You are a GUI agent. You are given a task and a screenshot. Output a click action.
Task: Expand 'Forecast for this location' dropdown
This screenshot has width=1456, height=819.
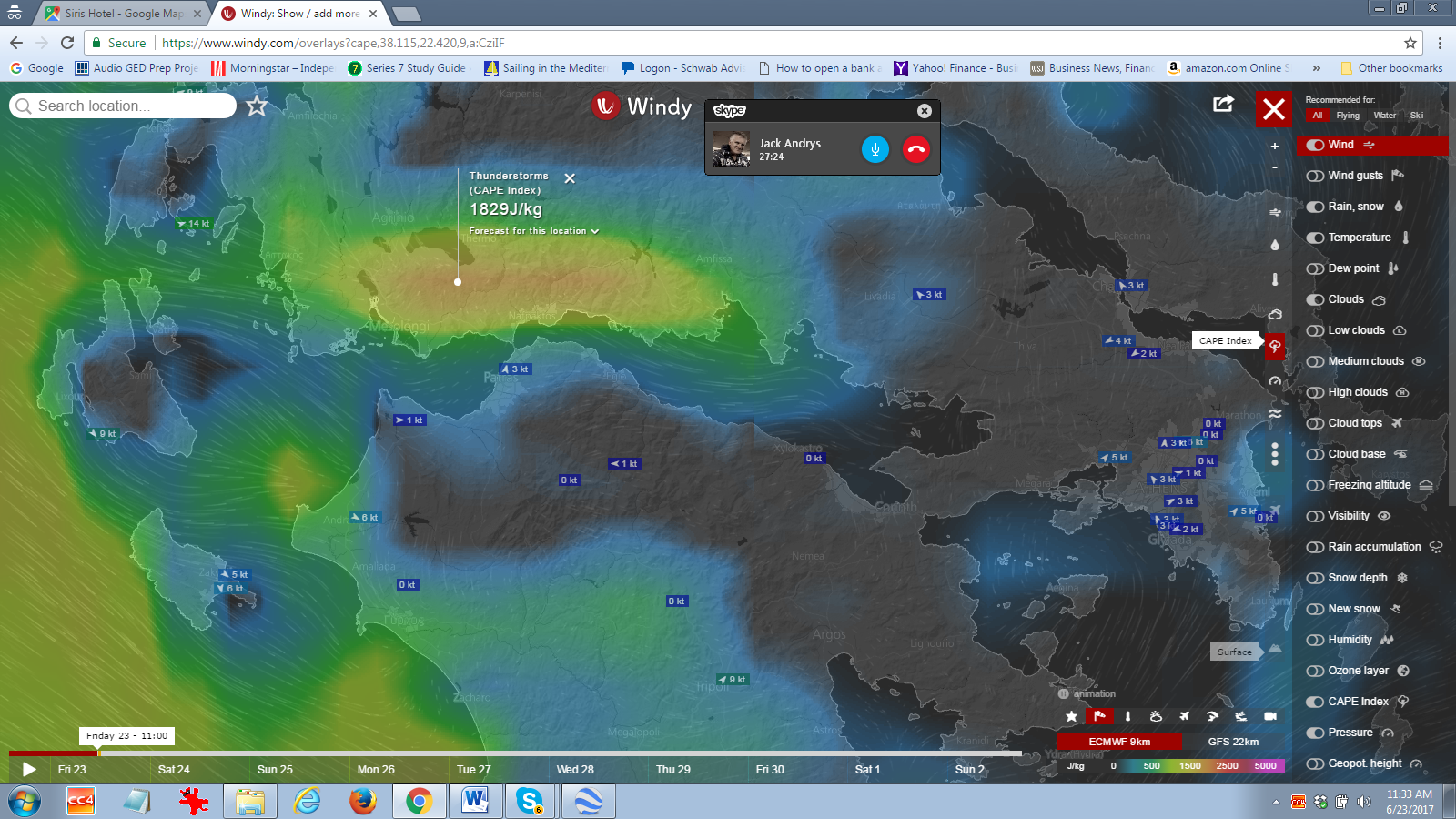tap(533, 231)
